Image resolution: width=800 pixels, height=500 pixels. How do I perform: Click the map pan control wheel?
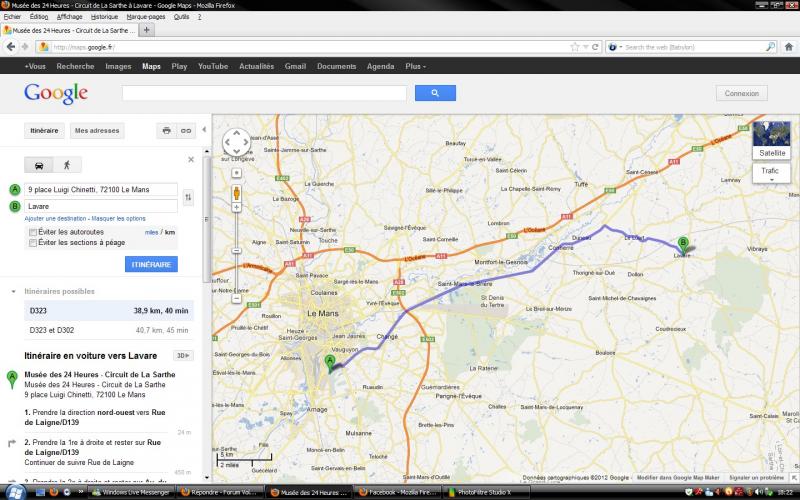(236, 142)
